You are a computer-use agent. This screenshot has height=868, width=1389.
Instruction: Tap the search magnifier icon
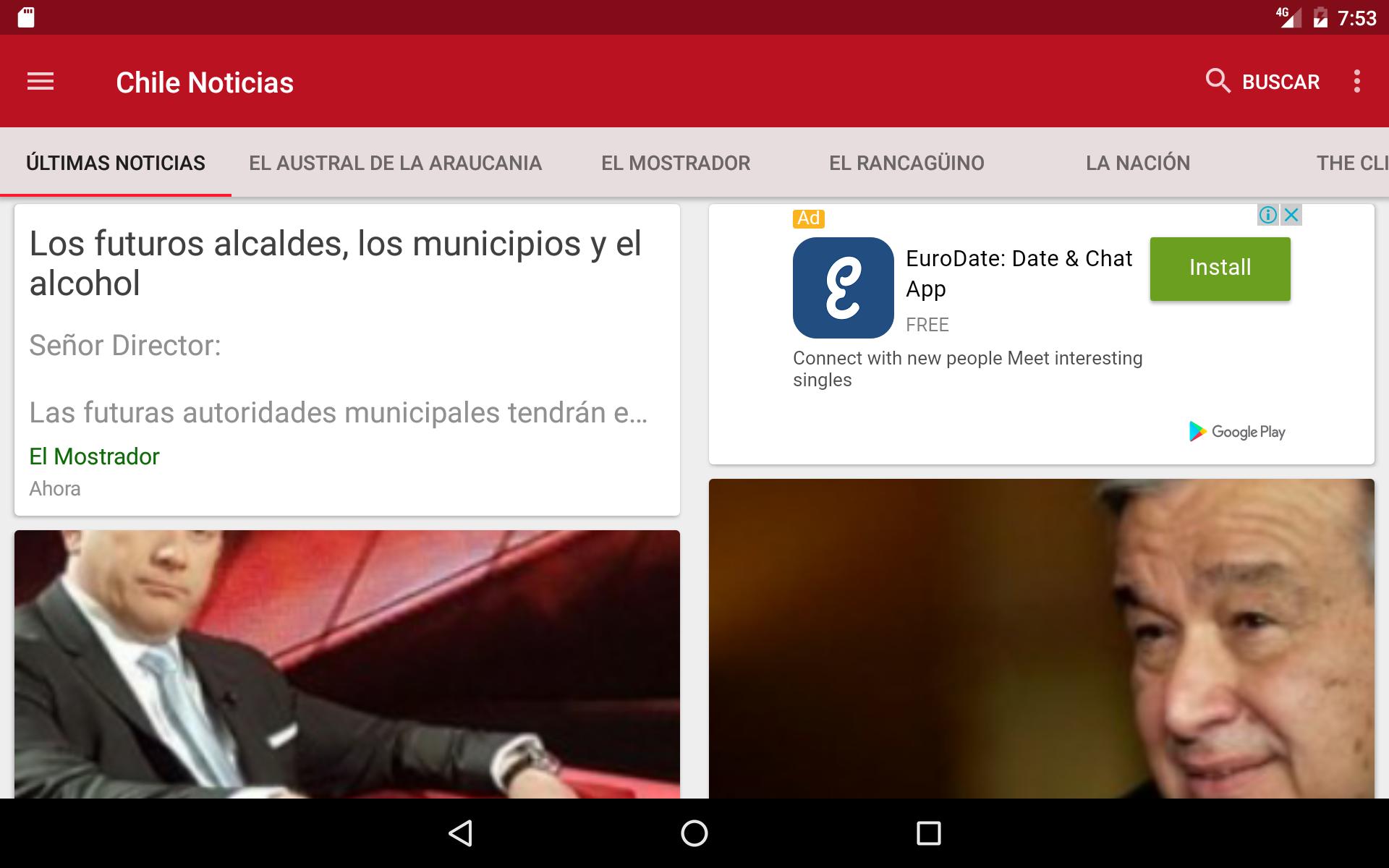(x=1218, y=81)
